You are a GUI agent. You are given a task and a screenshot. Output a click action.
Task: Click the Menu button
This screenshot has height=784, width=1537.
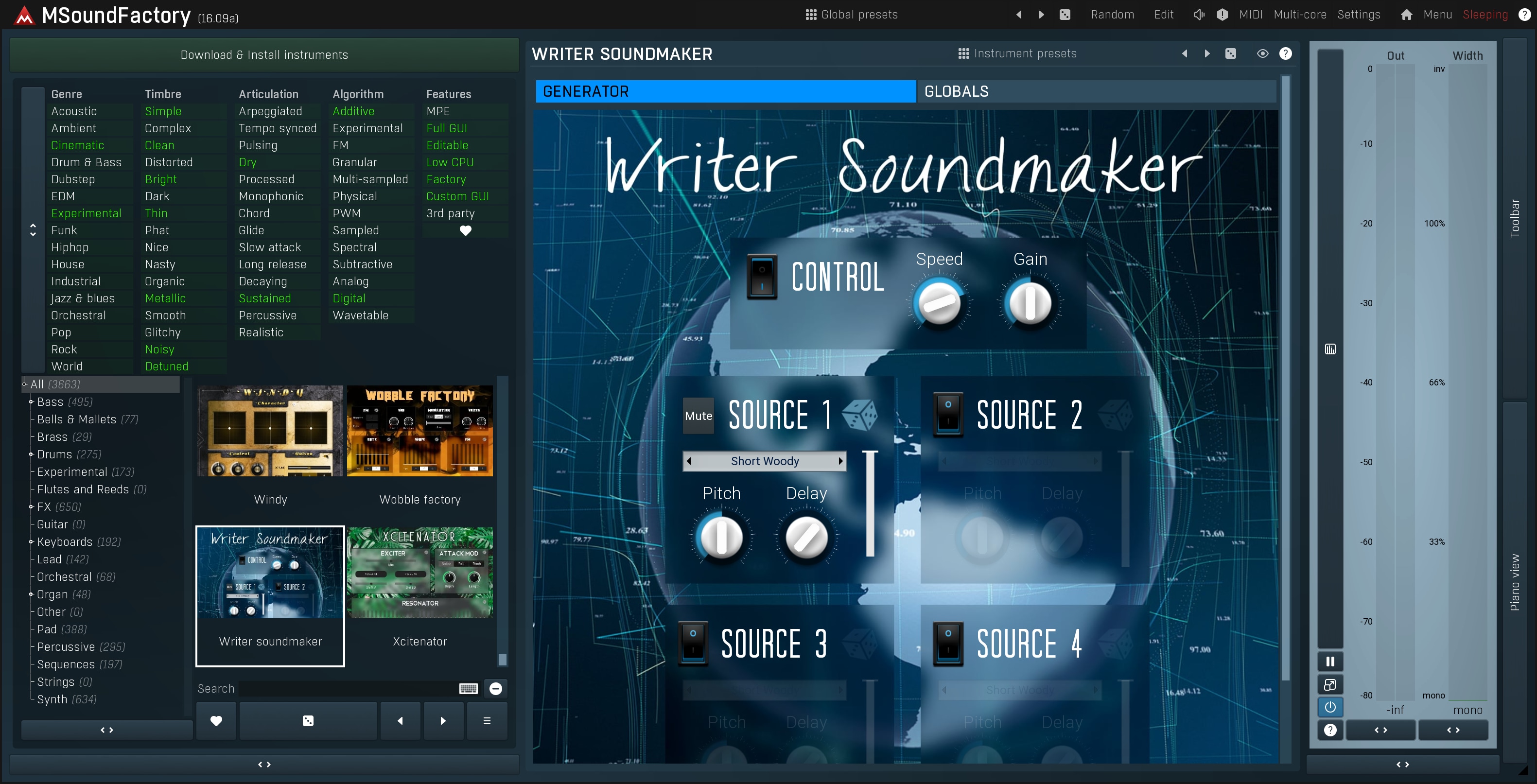coord(1437,14)
